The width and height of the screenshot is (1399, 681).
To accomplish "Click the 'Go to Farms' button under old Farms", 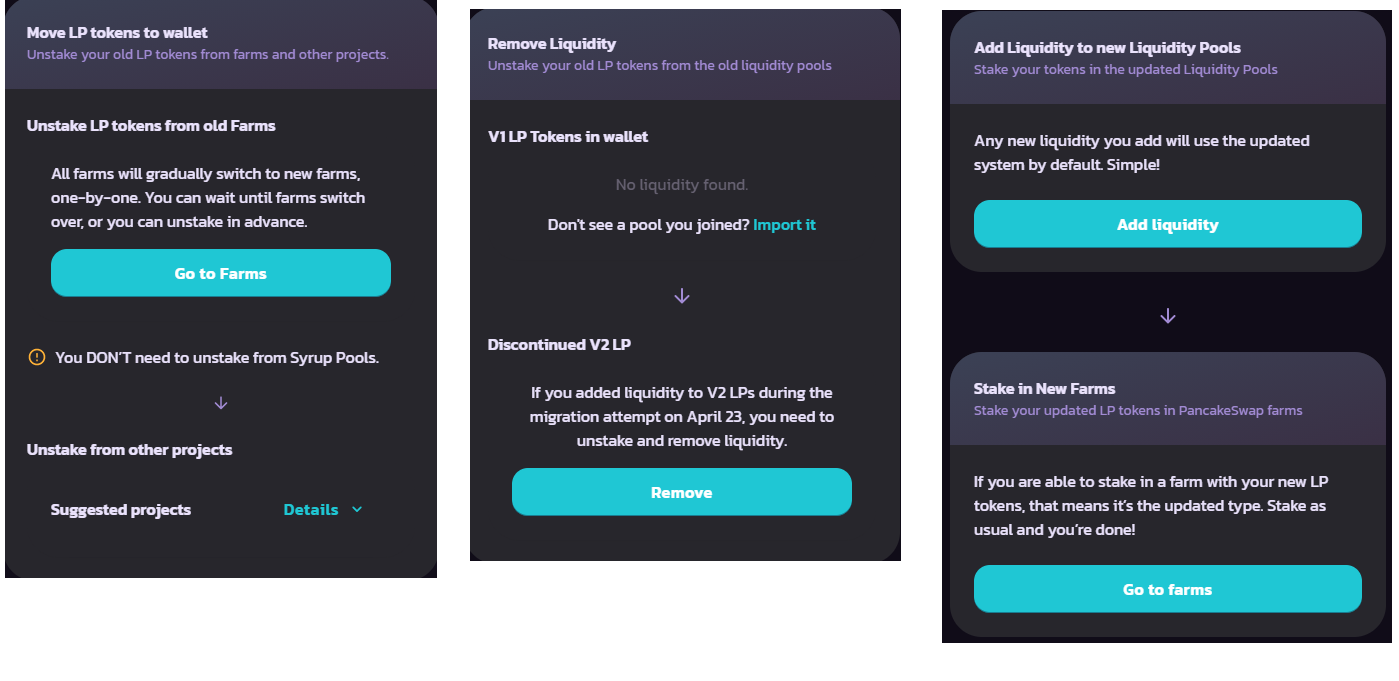I will pyautogui.click(x=221, y=273).
